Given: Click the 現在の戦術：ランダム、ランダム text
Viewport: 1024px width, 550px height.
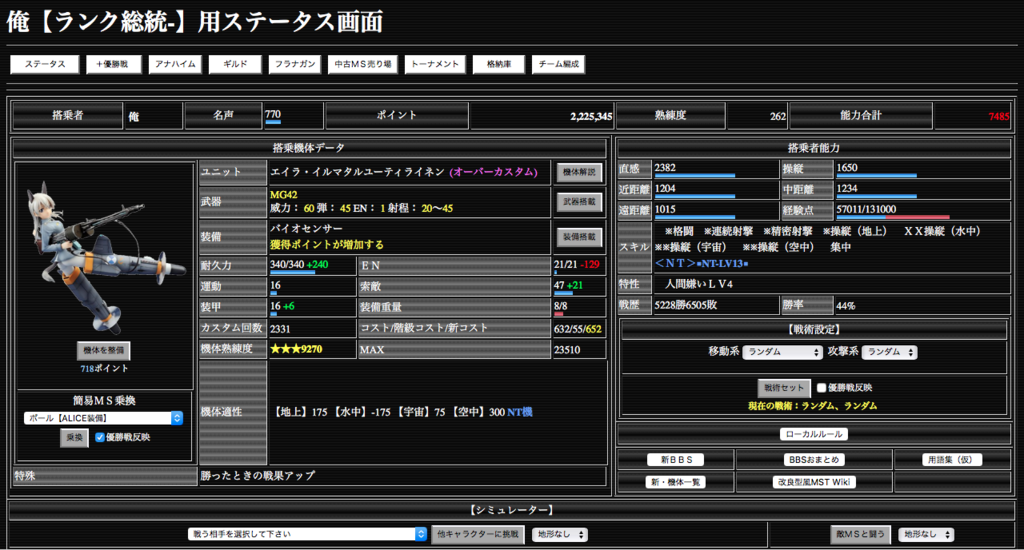Looking at the screenshot, I should pyautogui.click(x=813, y=406).
